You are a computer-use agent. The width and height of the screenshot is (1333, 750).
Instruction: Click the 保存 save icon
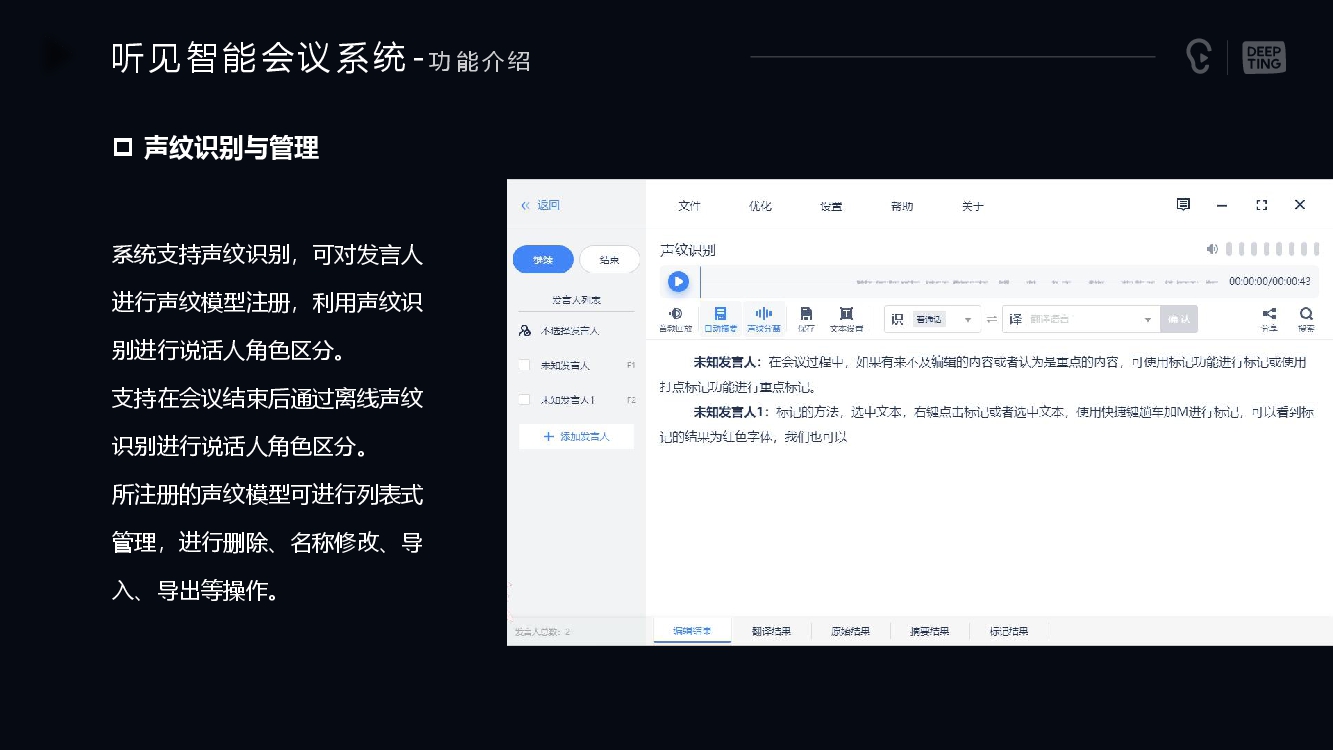(805, 318)
